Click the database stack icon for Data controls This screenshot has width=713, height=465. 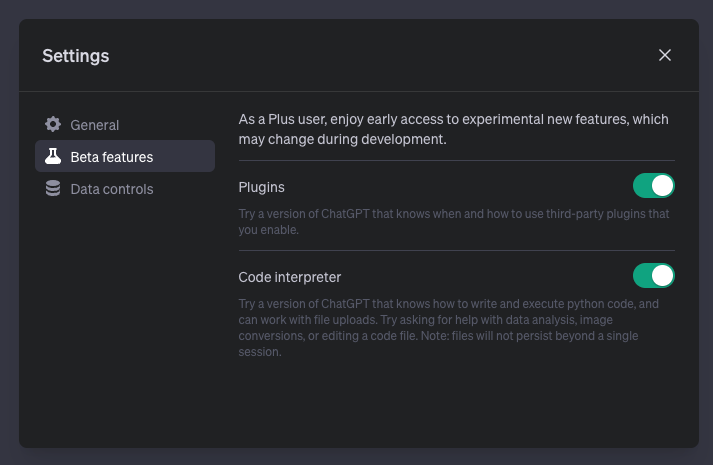tap(53, 188)
